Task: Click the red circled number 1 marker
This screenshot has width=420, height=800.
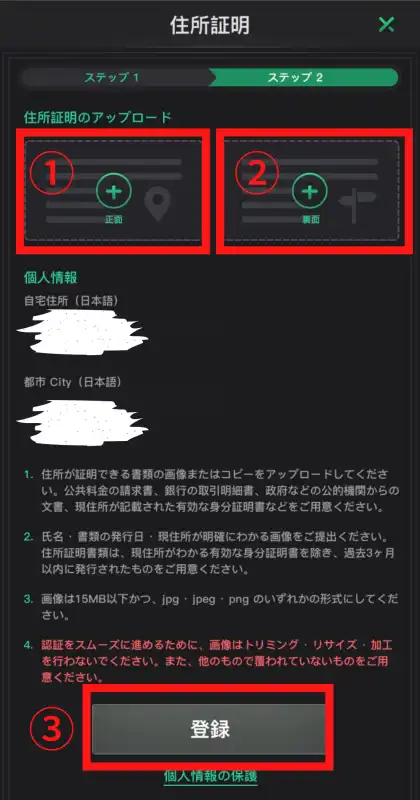Action: (x=52, y=174)
